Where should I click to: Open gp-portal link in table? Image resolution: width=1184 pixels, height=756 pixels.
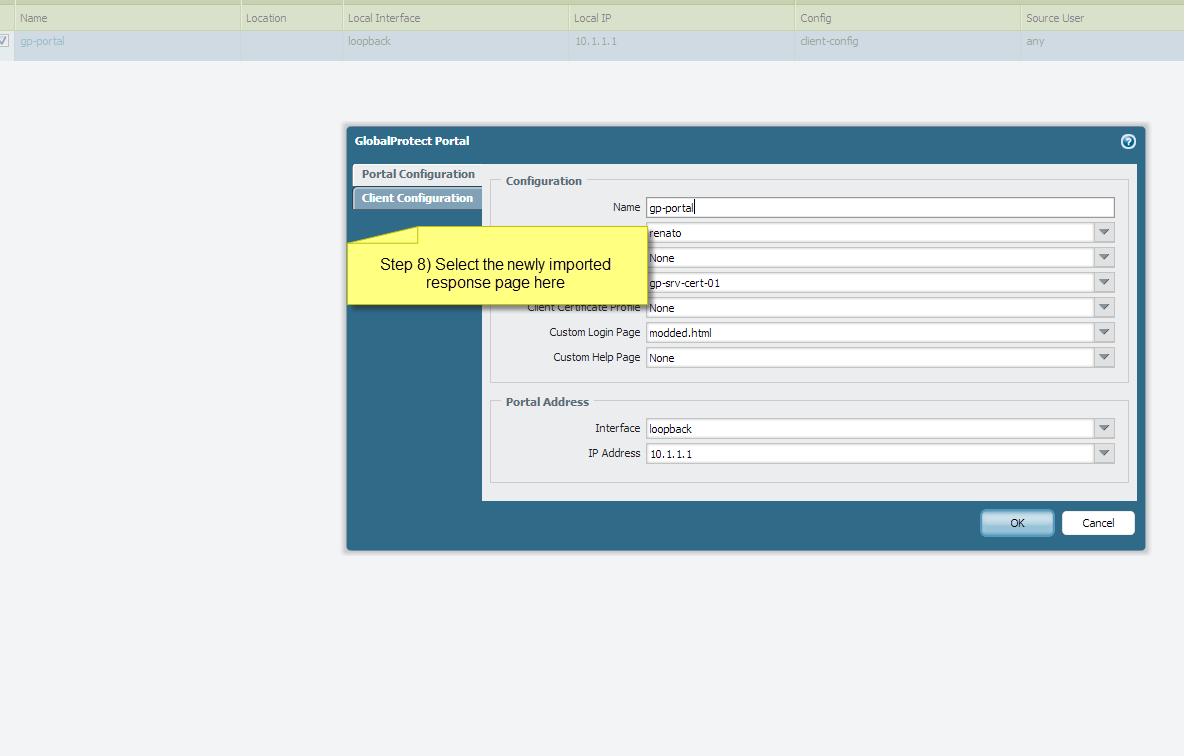click(x=42, y=42)
